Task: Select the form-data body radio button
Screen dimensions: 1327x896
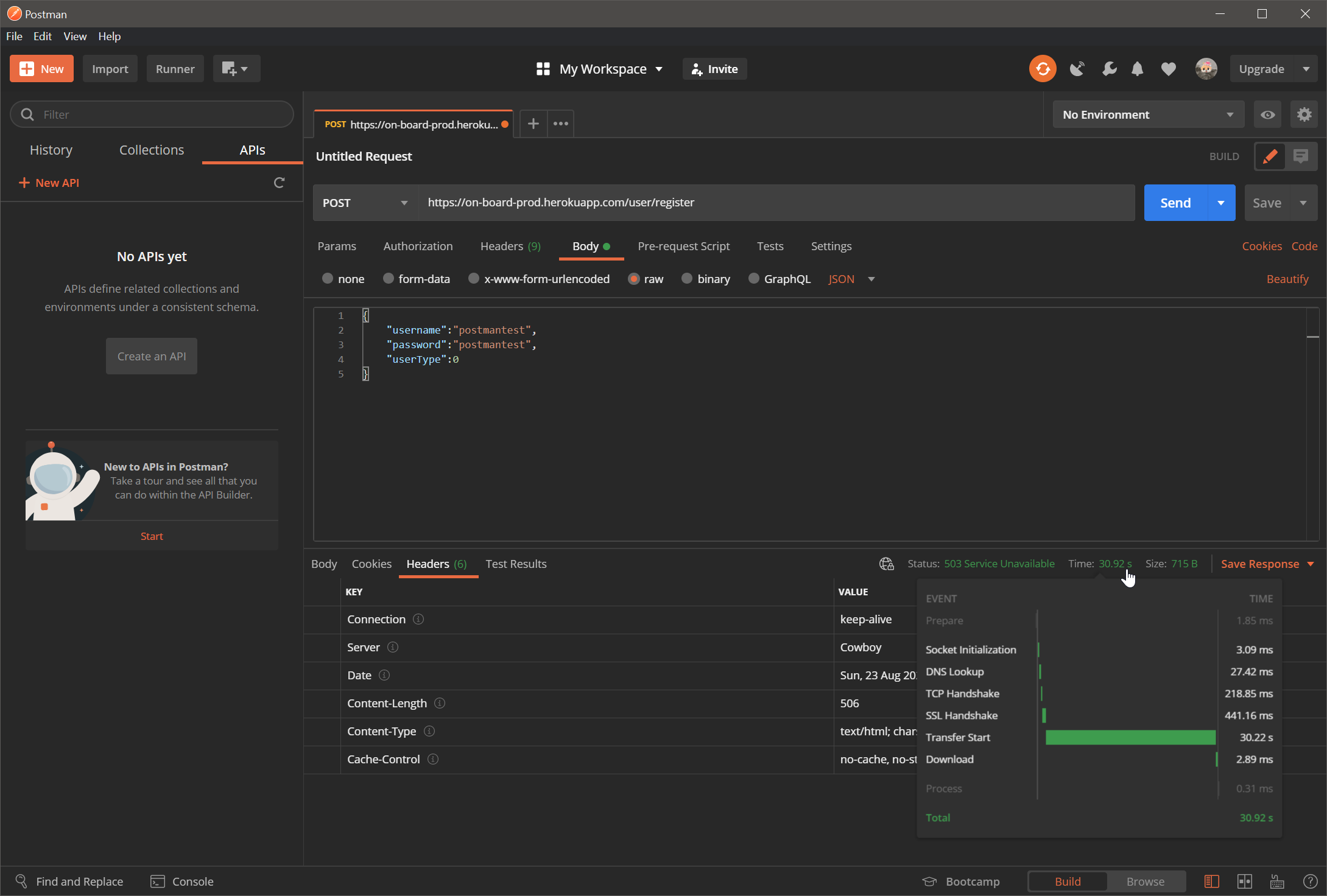Action: [x=388, y=279]
